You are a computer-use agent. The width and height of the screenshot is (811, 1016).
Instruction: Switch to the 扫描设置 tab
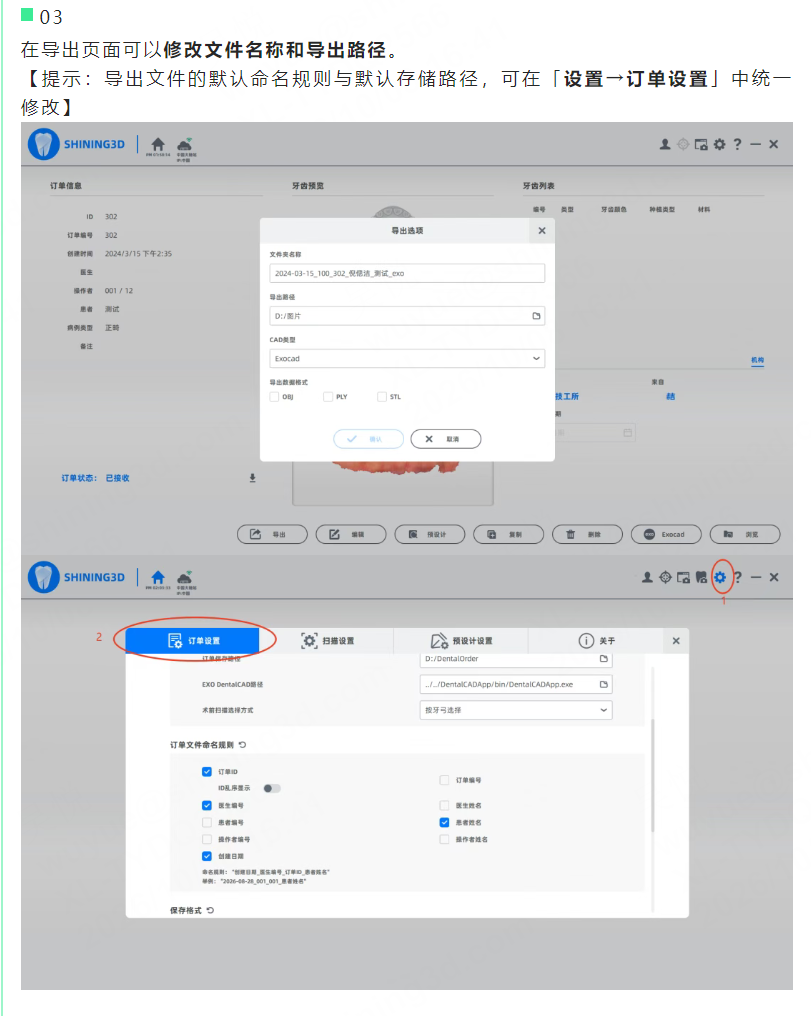pyautogui.click(x=326, y=640)
